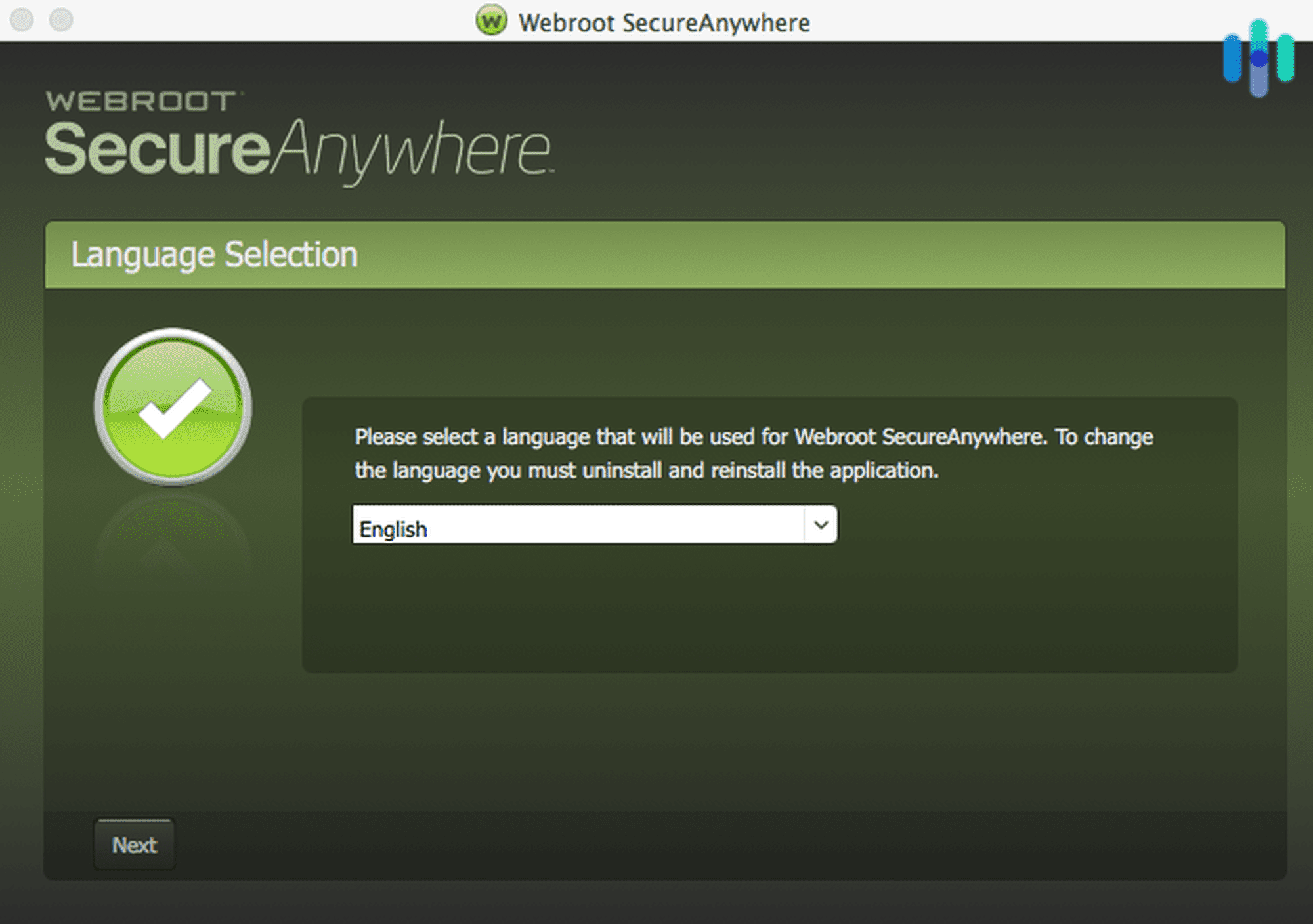Expand the language selection list
The height and width of the screenshot is (924, 1313).
tap(821, 525)
